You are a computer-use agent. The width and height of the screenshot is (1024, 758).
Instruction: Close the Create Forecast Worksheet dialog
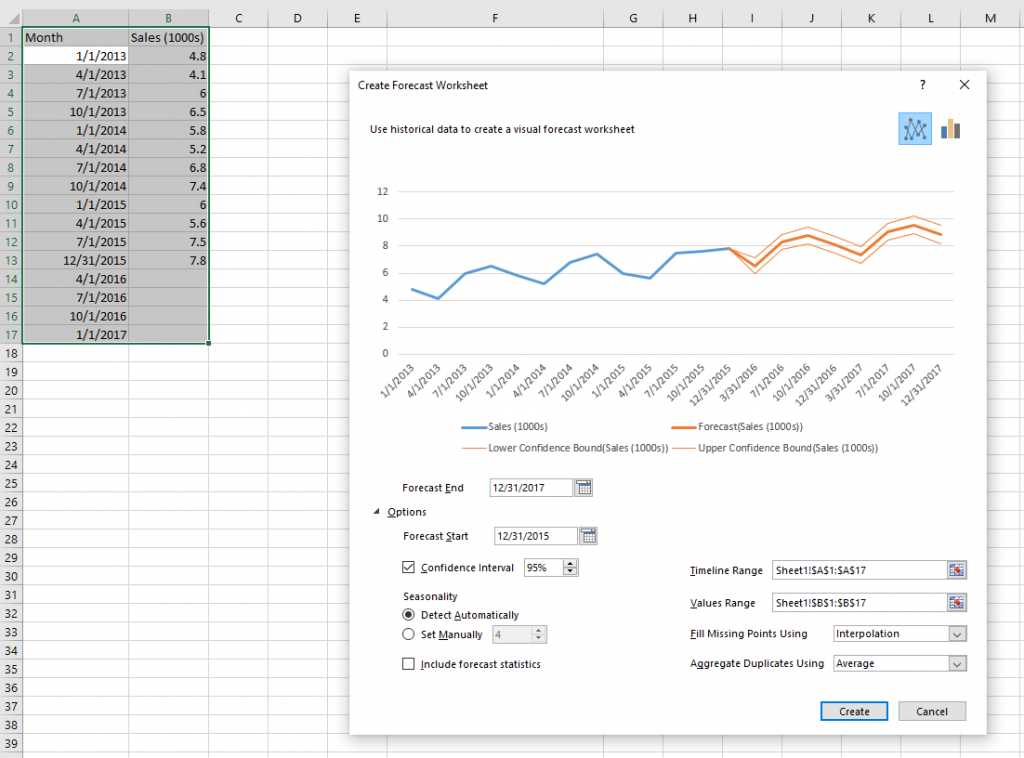coord(964,85)
